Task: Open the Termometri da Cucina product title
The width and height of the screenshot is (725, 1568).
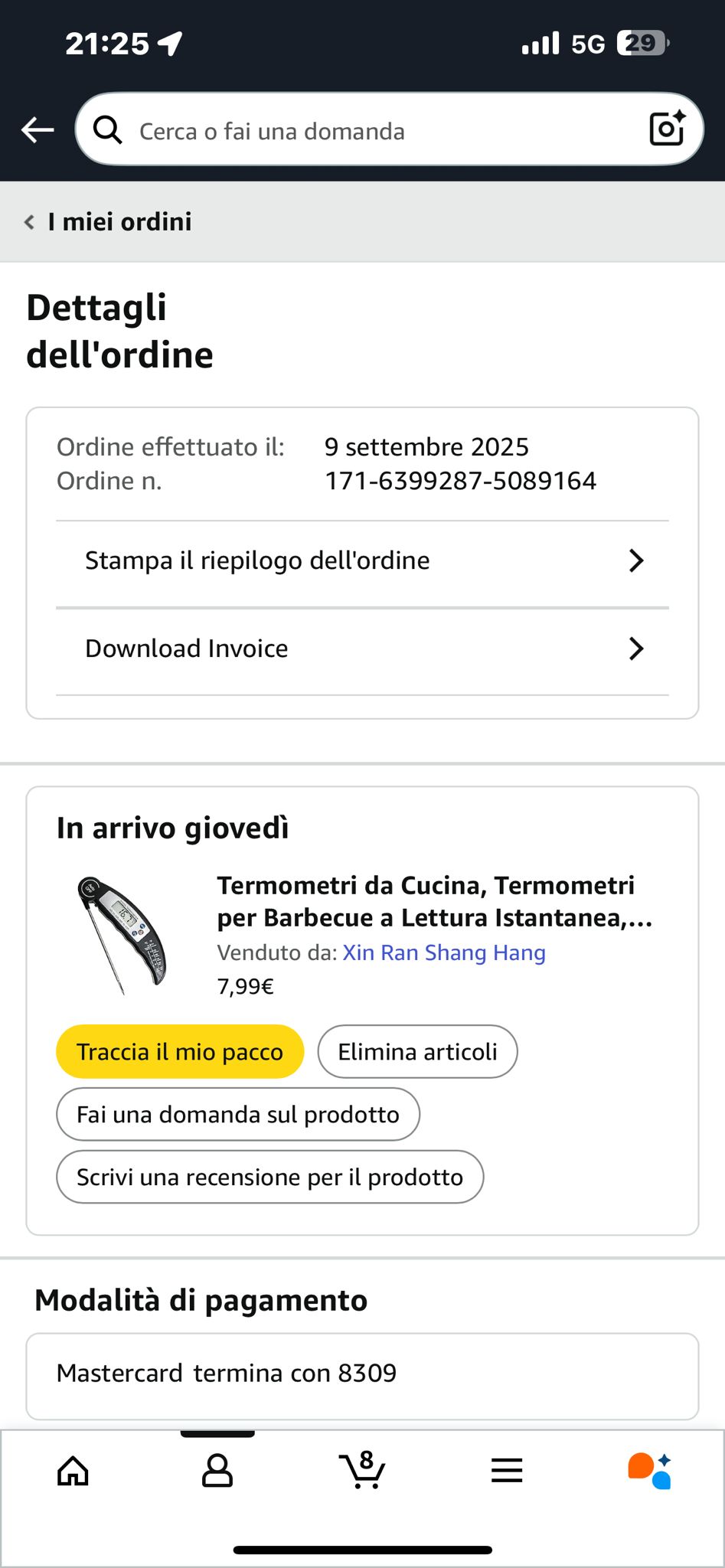Action: pyautogui.click(x=433, y=901)
